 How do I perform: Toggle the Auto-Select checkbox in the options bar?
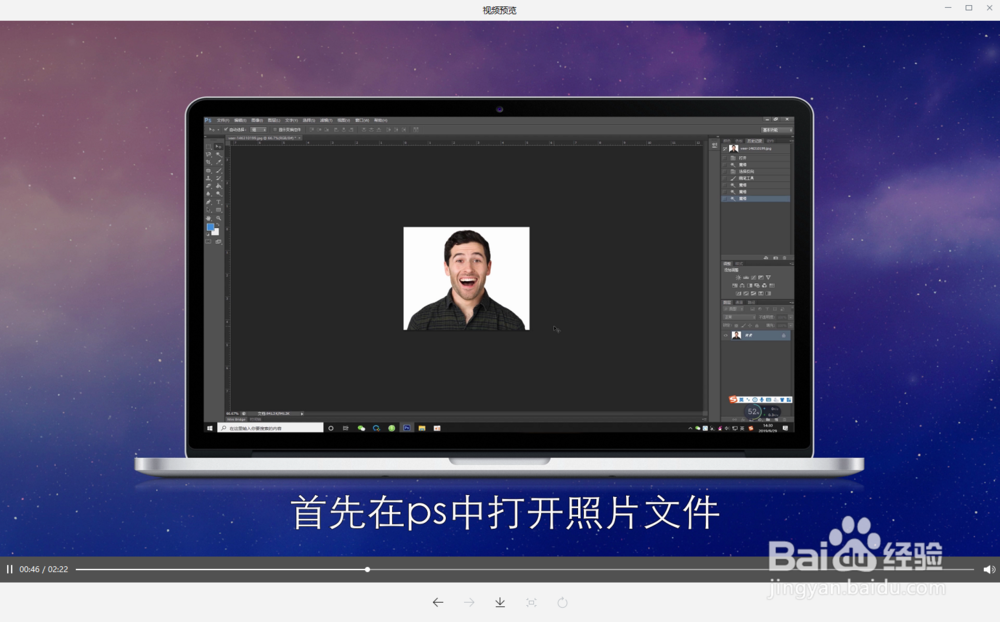pos(226,129)
